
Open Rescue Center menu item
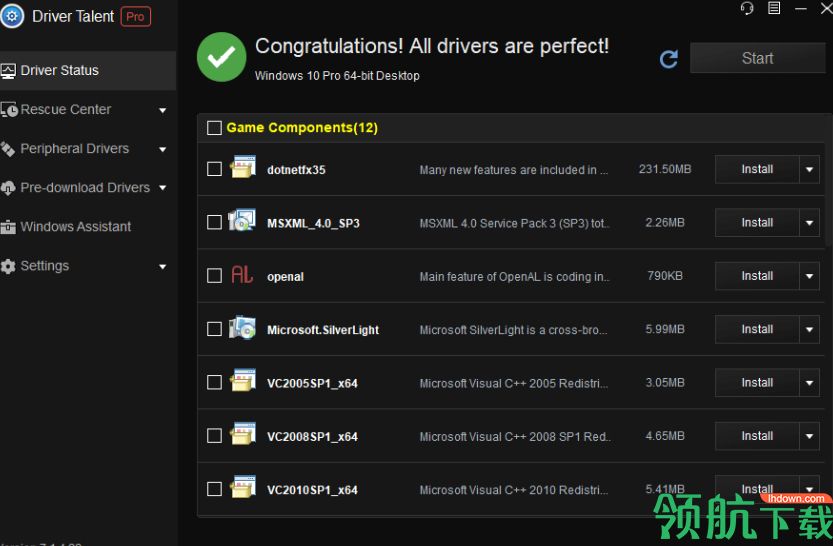tap(88, 110)
